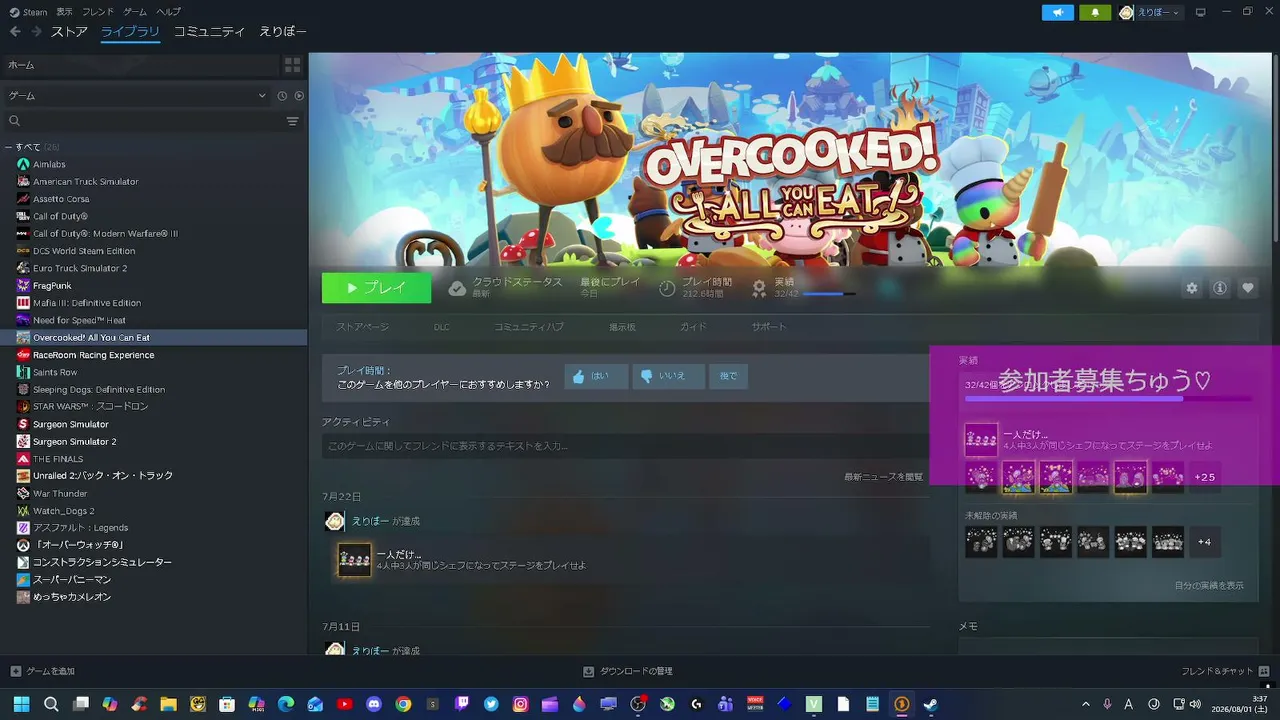Open the blue megaphone announcements button
This screenshot has height=720, width=1280.
click(x=1057, y=12)
